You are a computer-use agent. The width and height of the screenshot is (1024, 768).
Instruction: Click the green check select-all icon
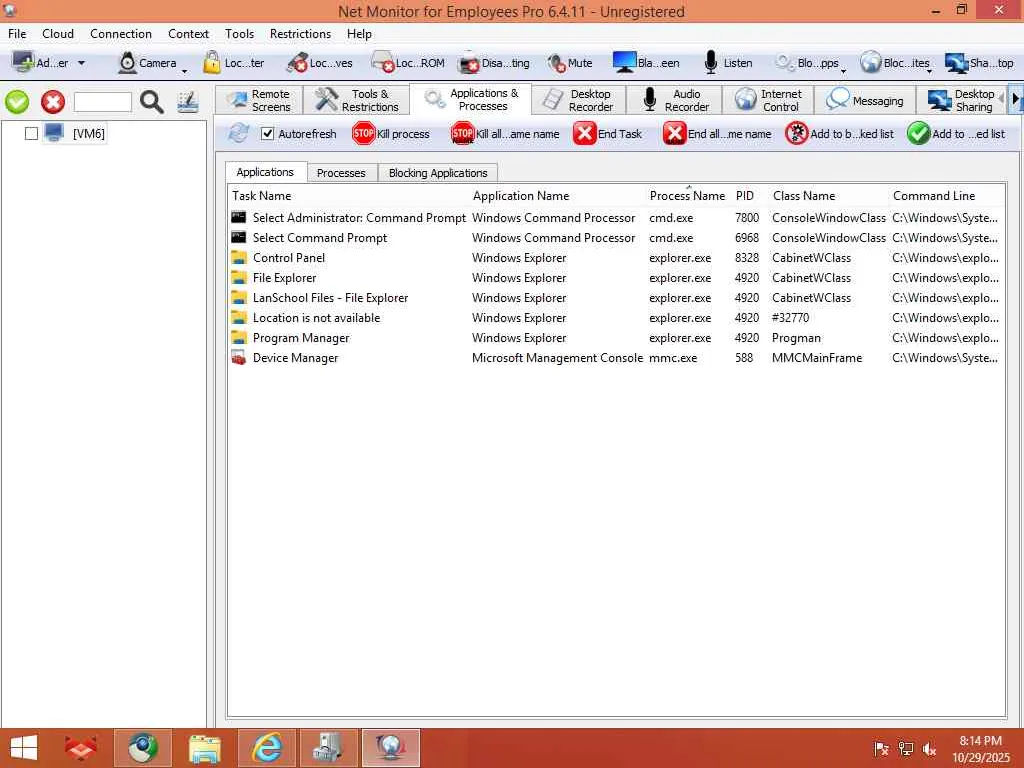coord(17,102)
